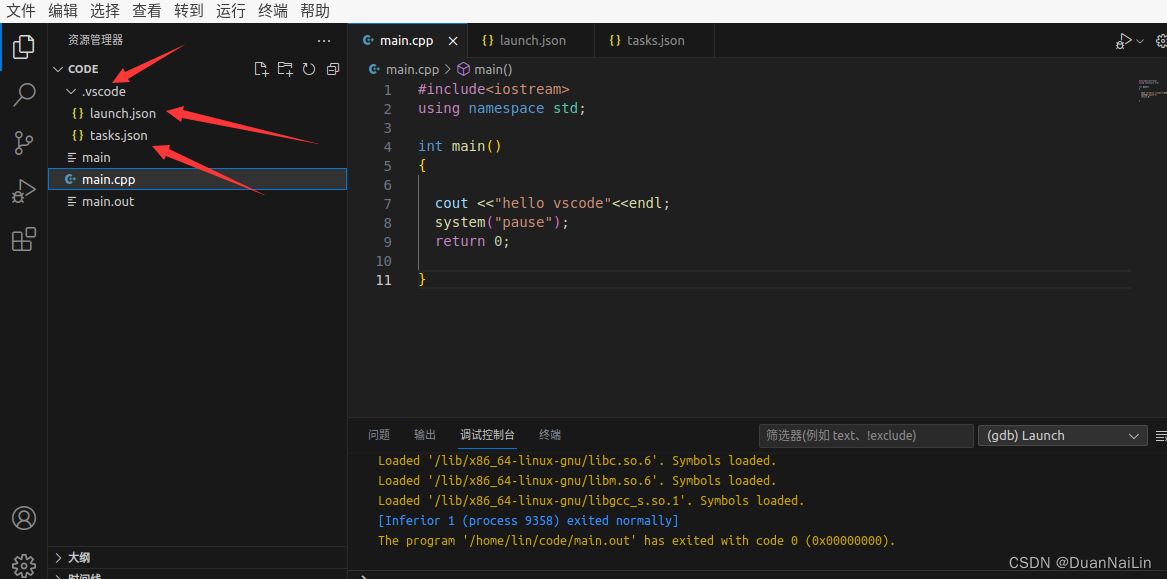The width and height of the screenshot is (1167, 579).
Task: Switch to the 调试控制台 panel tab
Action: [487, 435]
